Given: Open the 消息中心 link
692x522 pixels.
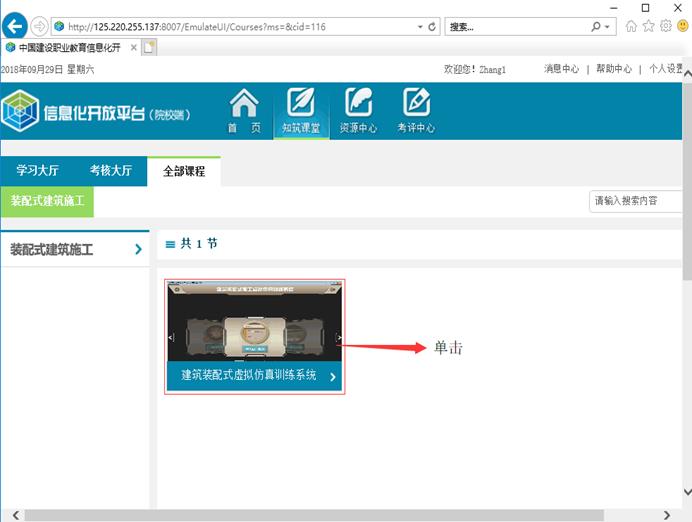Looking at the screenshot, I should point(561,69).
